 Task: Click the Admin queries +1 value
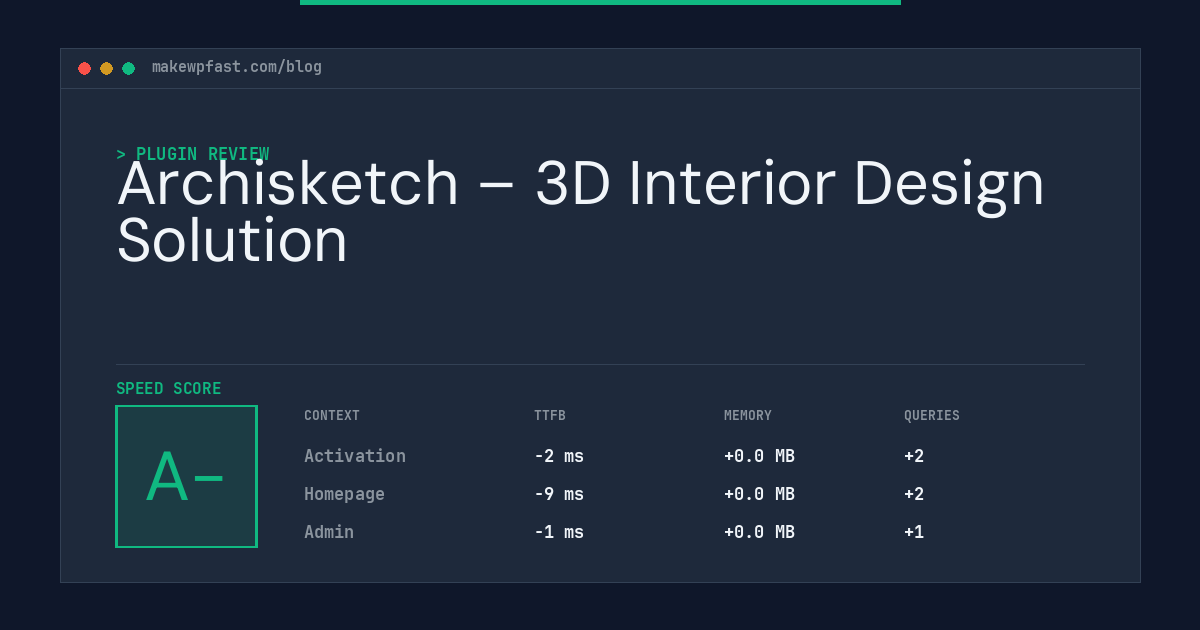click(x=914, y=532)
